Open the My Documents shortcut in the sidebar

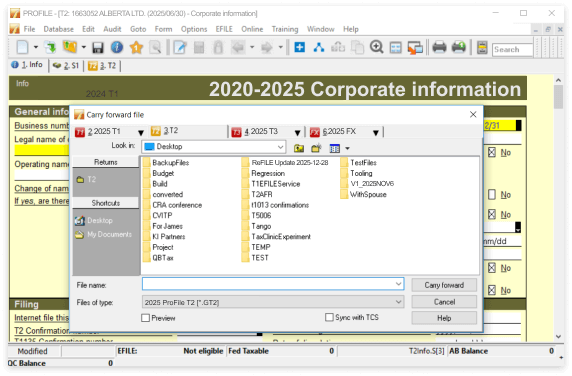click(x=103, y=234)
